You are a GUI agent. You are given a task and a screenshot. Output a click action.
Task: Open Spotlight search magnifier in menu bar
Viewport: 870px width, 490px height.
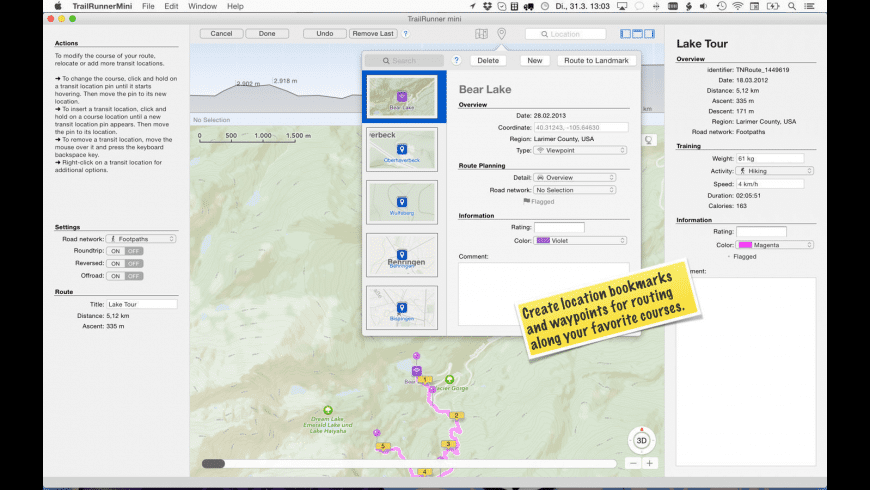pos(792,6)
